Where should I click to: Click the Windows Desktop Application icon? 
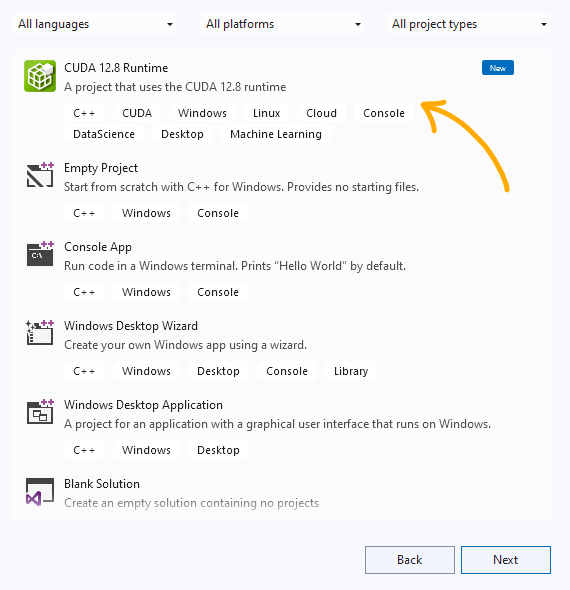tap(40, 412)
